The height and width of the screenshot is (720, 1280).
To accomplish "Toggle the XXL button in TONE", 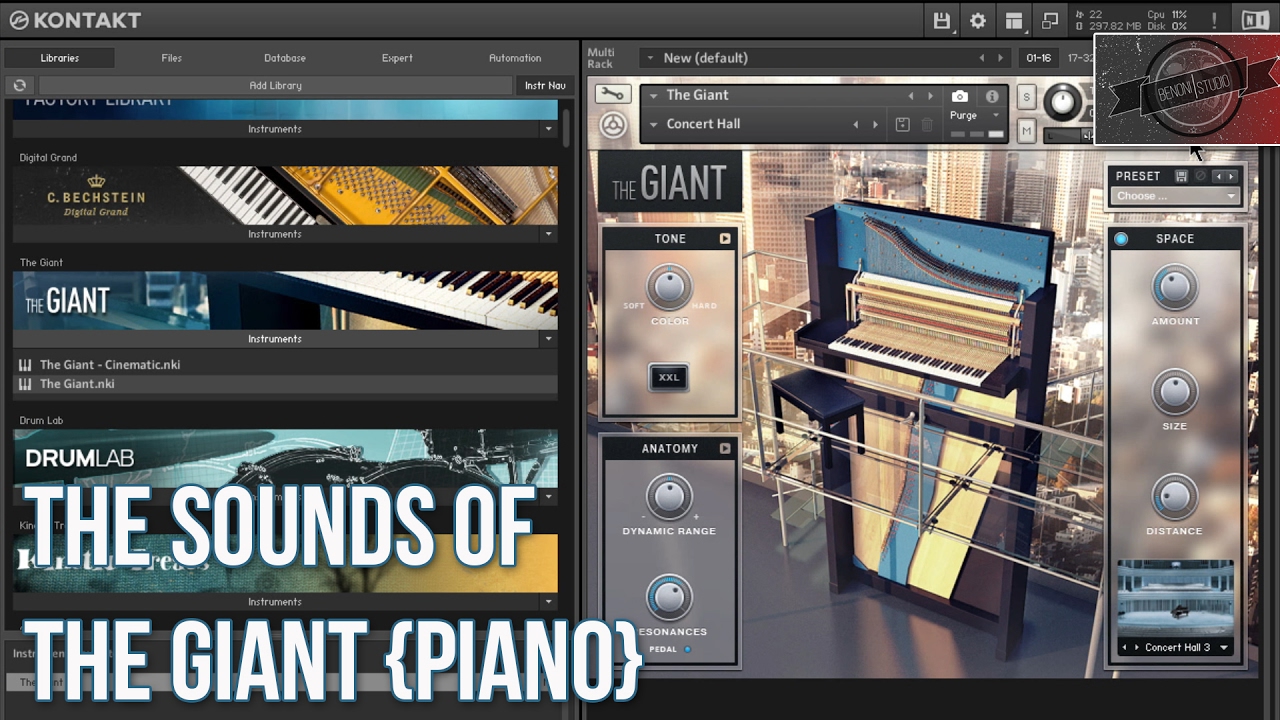I will [x=668, y=378].
